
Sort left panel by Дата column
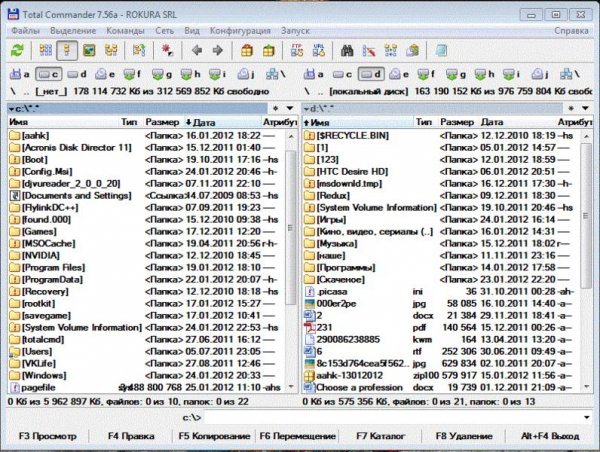222,122
